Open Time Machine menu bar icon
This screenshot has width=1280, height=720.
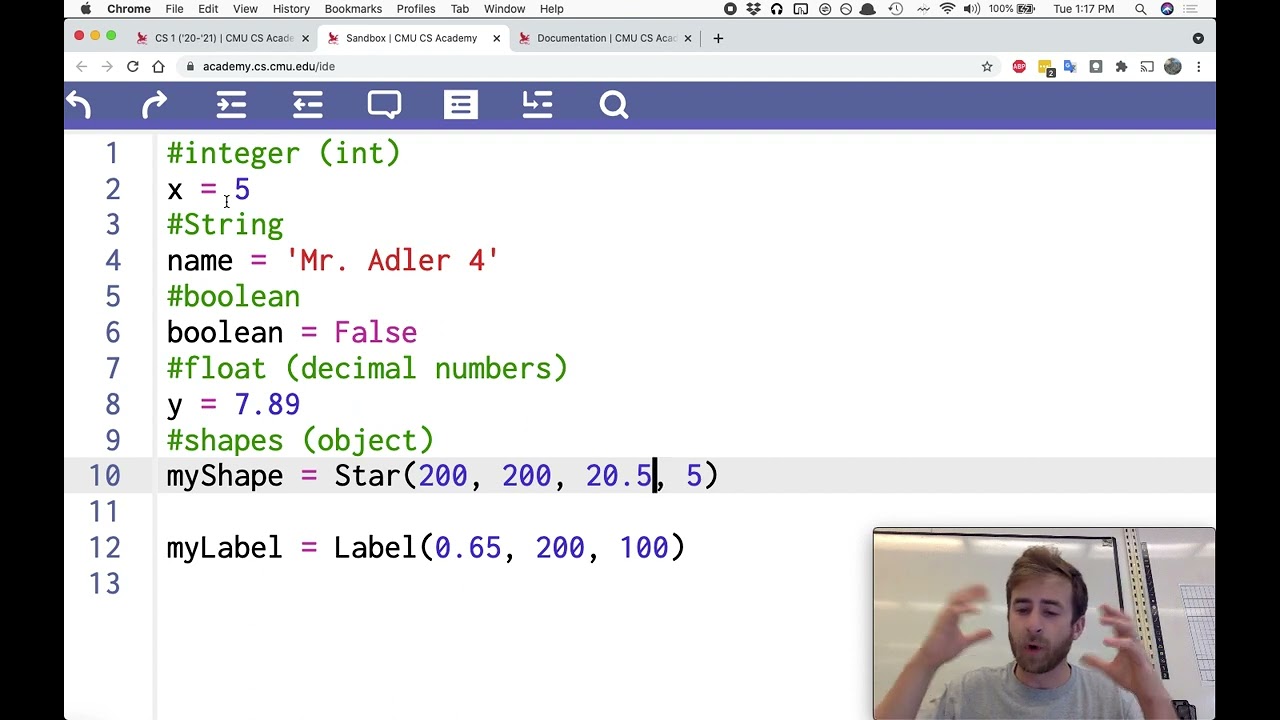896,9
